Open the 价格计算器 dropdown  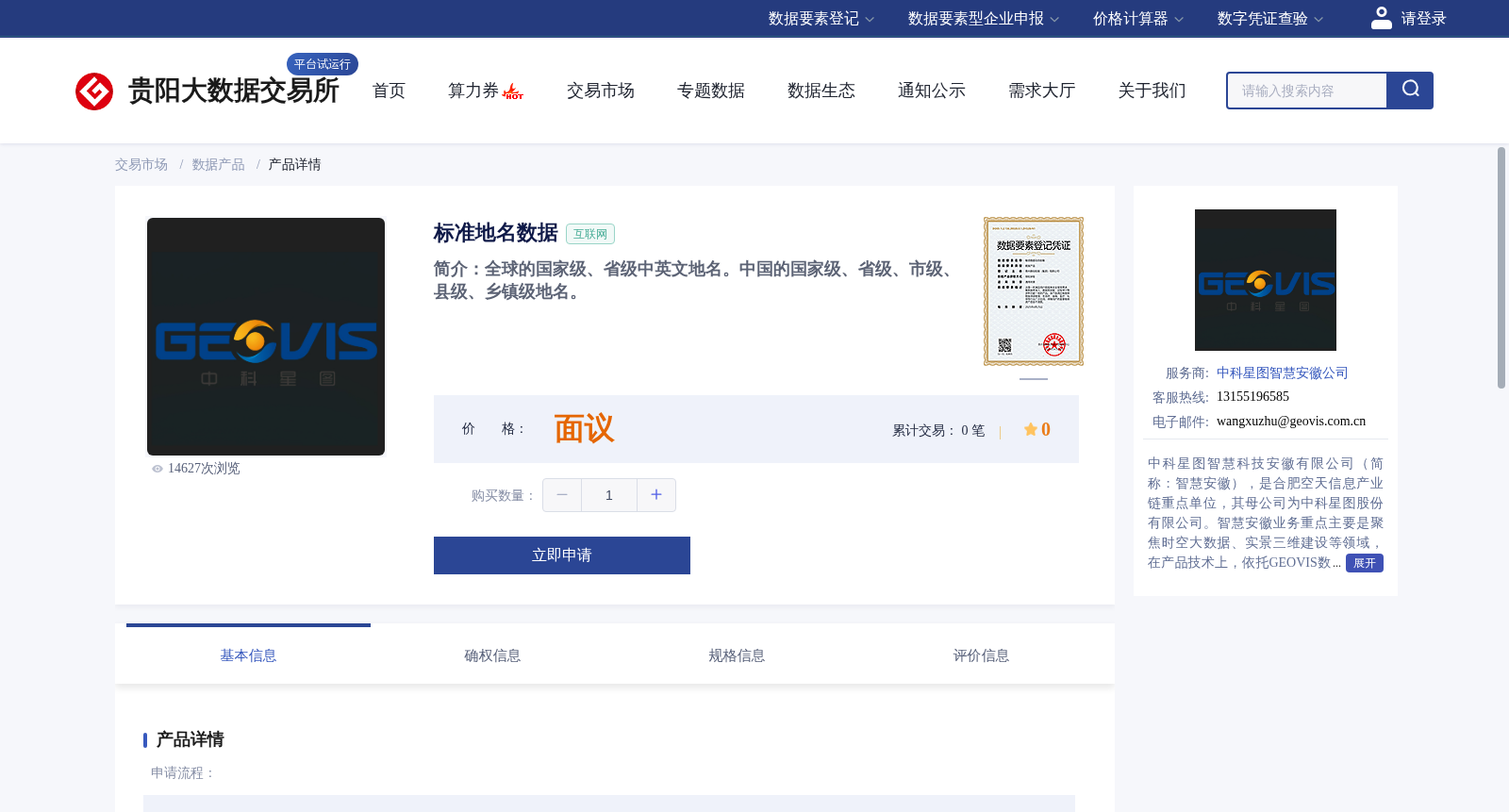tap(1138, 19)
